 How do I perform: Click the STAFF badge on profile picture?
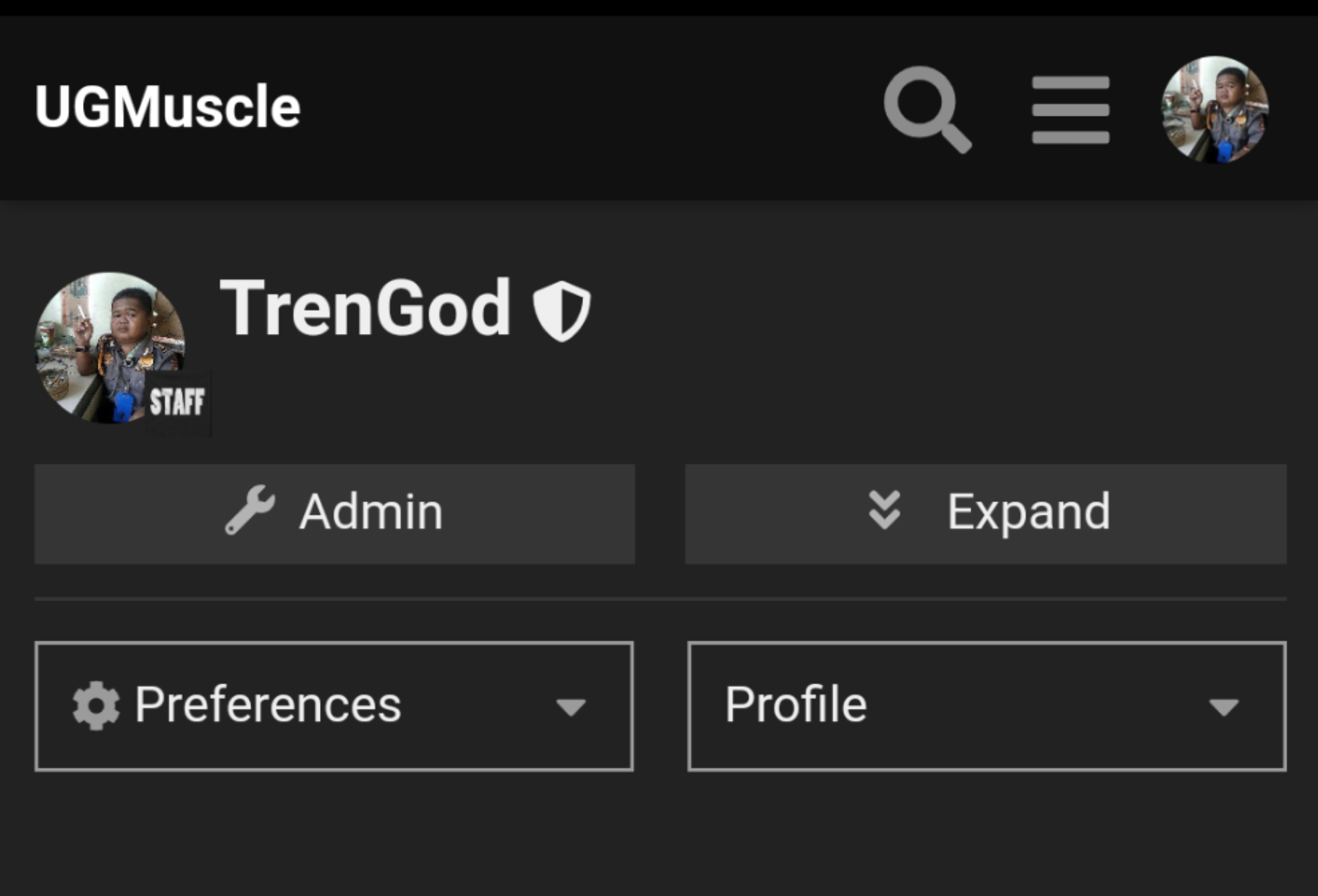tap(177, 402)
